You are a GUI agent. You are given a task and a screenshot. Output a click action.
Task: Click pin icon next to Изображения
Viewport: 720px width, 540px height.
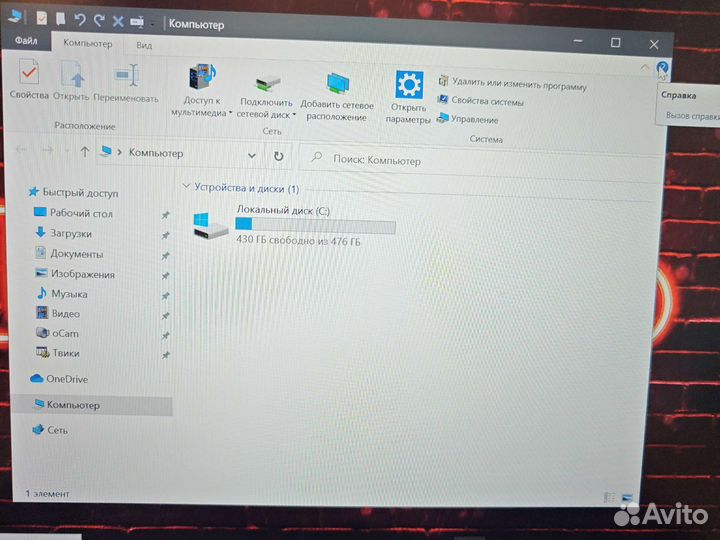165,276
